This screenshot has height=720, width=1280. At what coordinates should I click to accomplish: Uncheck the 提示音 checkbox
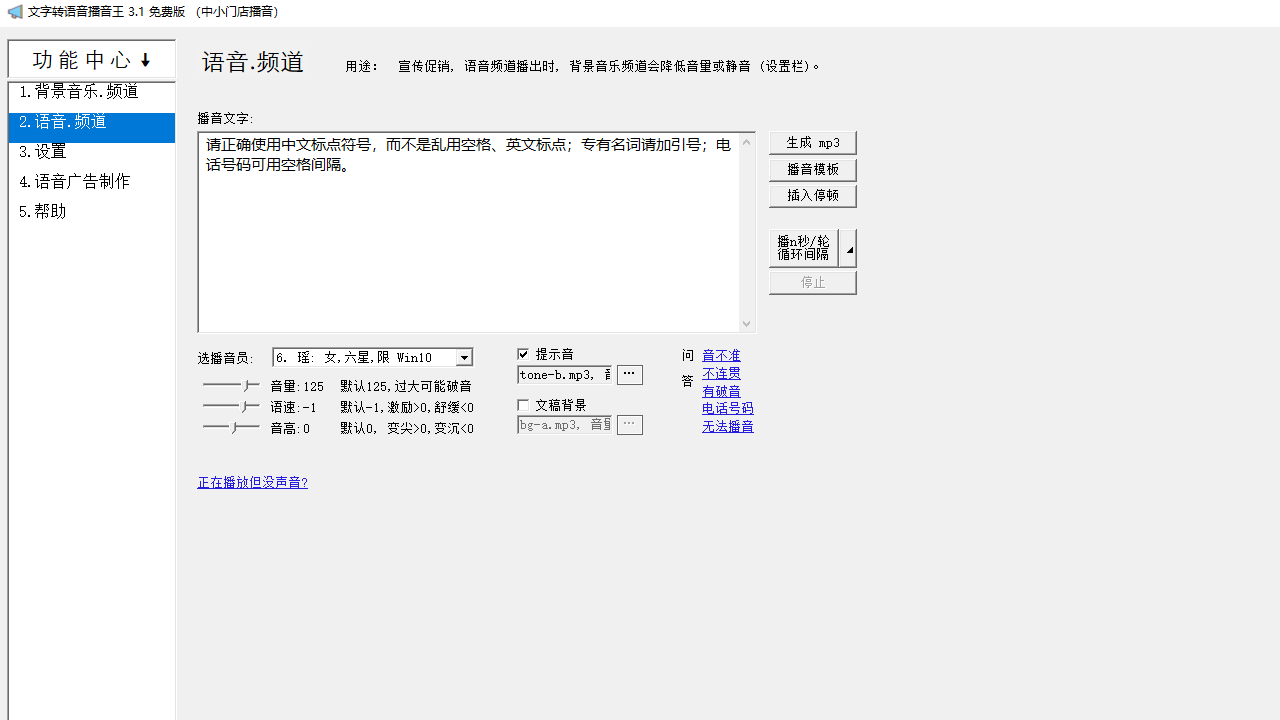click(x=523, y=353)
